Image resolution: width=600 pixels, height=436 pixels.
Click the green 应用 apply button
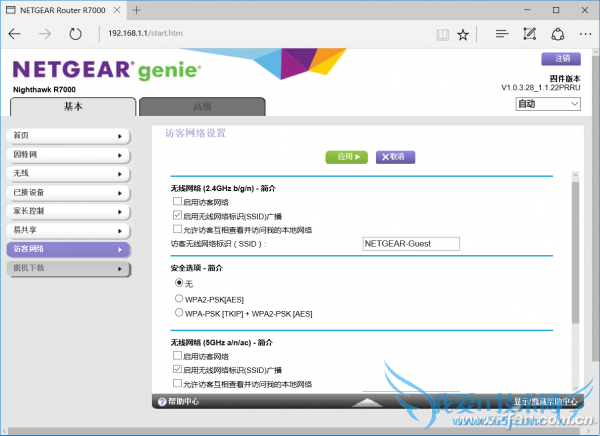click(x=347, y=157)
